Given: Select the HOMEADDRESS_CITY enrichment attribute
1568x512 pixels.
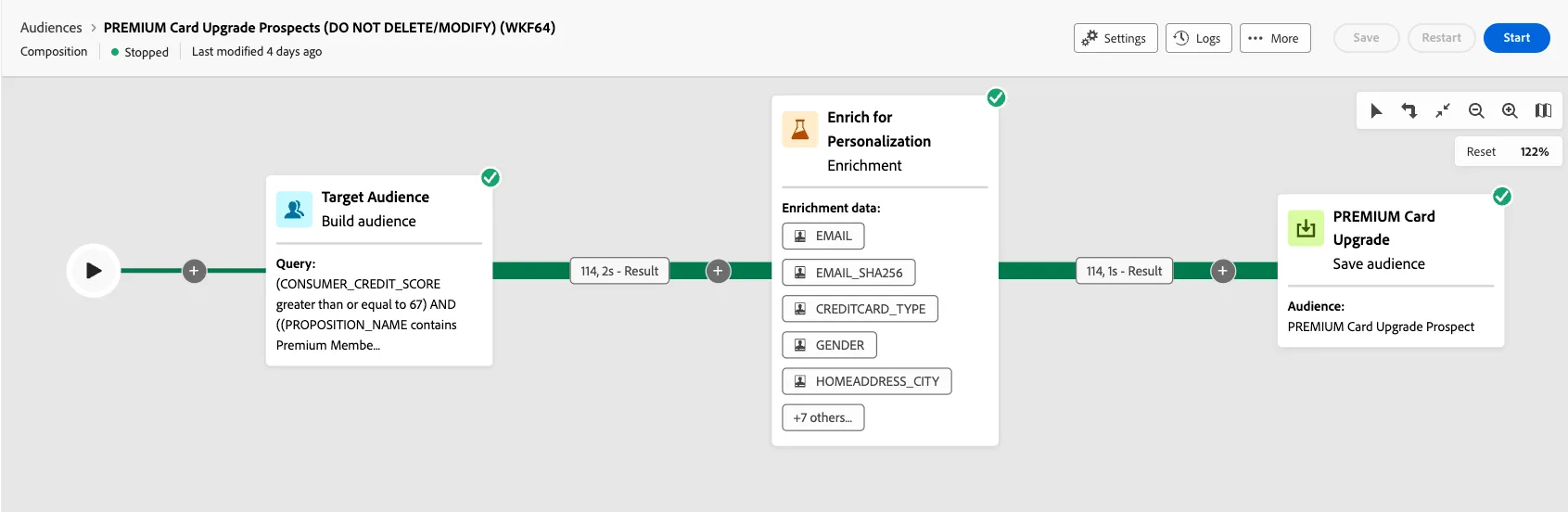Looking at the screenshot, I should (867, 381).
